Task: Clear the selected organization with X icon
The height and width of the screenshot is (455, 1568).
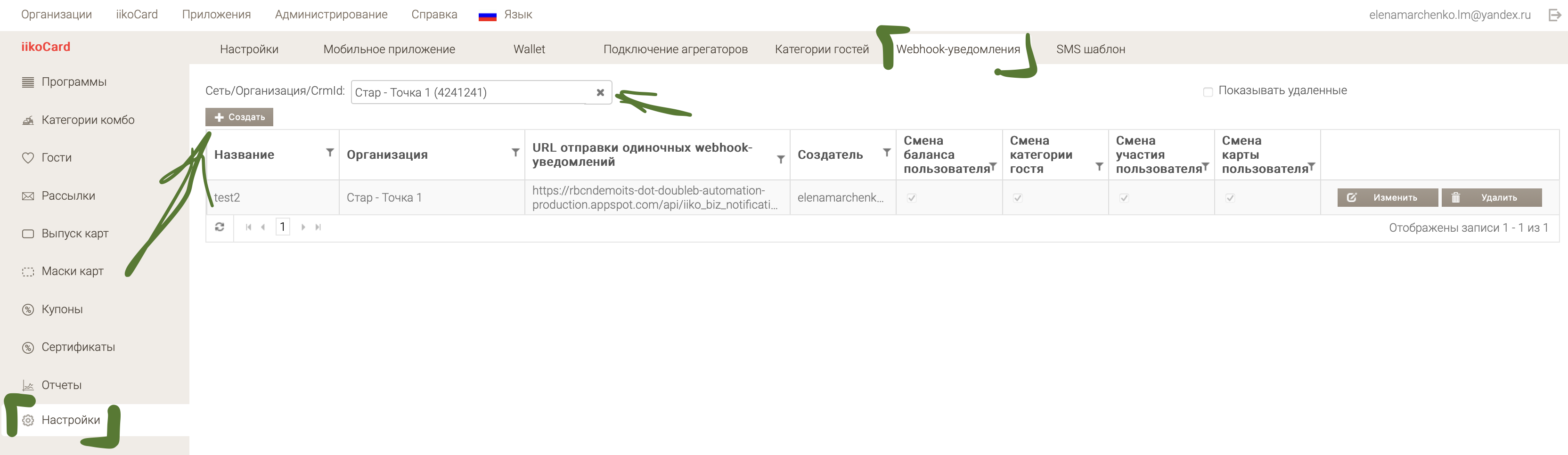Action: (600, 92)
